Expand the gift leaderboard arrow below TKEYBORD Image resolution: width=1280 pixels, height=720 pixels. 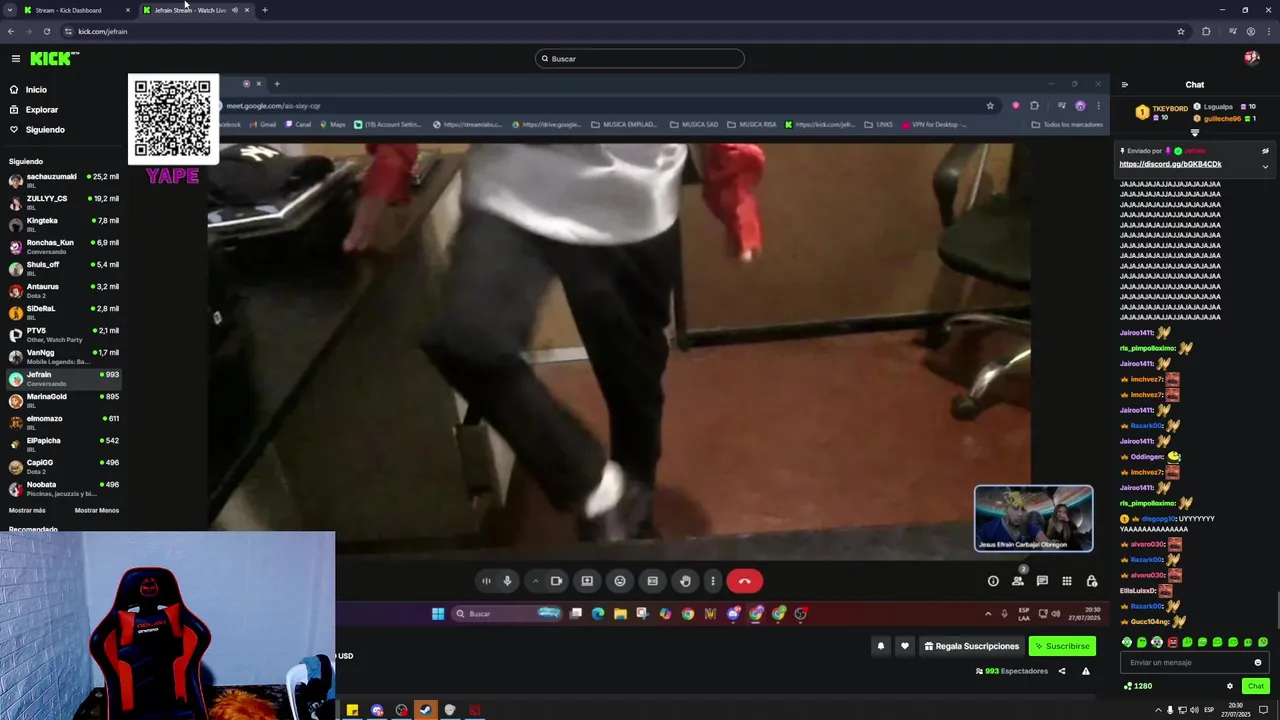tap(1194, 132)
